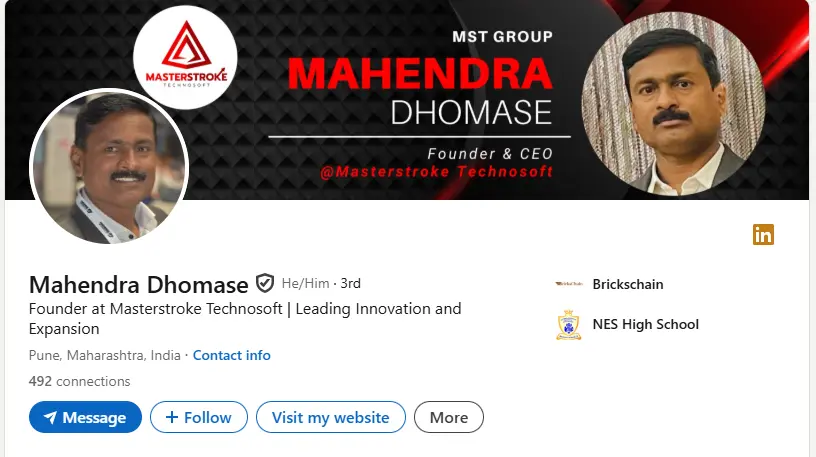Viewport: 816px width, 457px height.
Task: Click the NES High School crest icon
Action: coord(568,325)
